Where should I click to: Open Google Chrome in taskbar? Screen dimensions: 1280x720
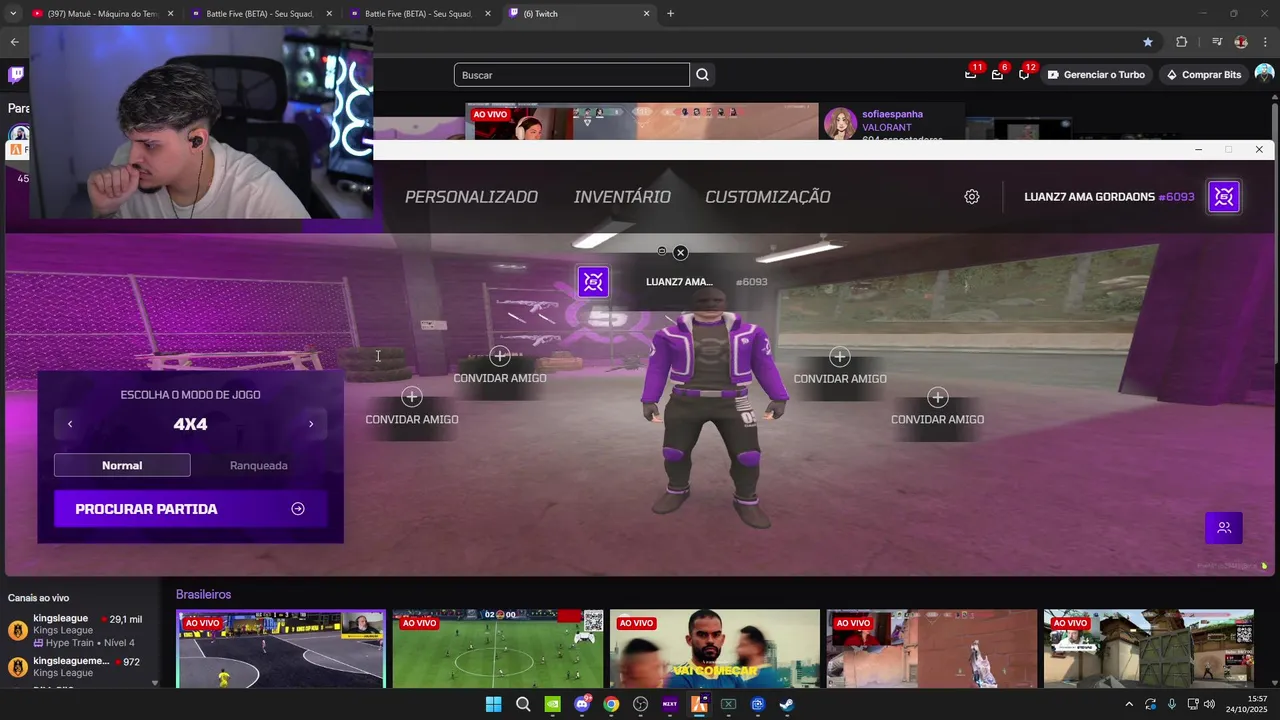611,704
